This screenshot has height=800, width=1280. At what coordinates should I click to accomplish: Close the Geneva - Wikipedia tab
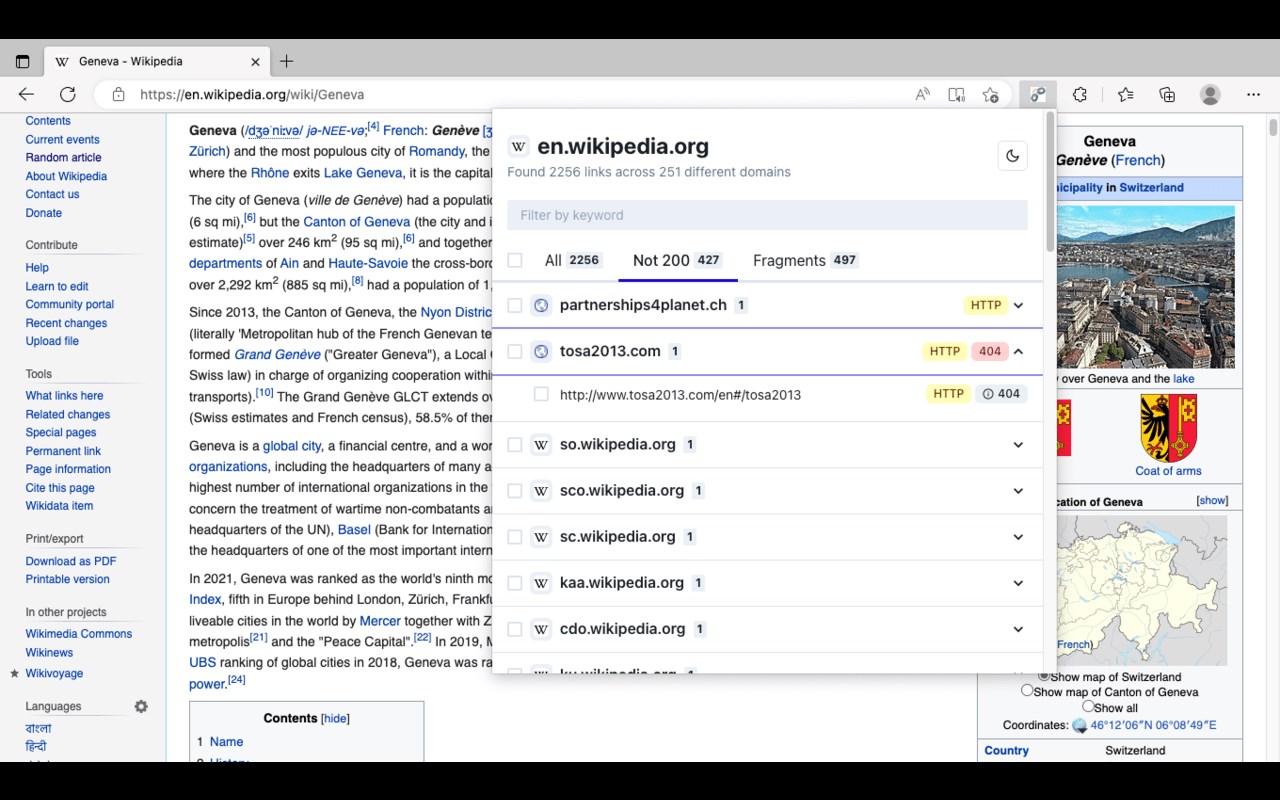[x=255, y=62]
